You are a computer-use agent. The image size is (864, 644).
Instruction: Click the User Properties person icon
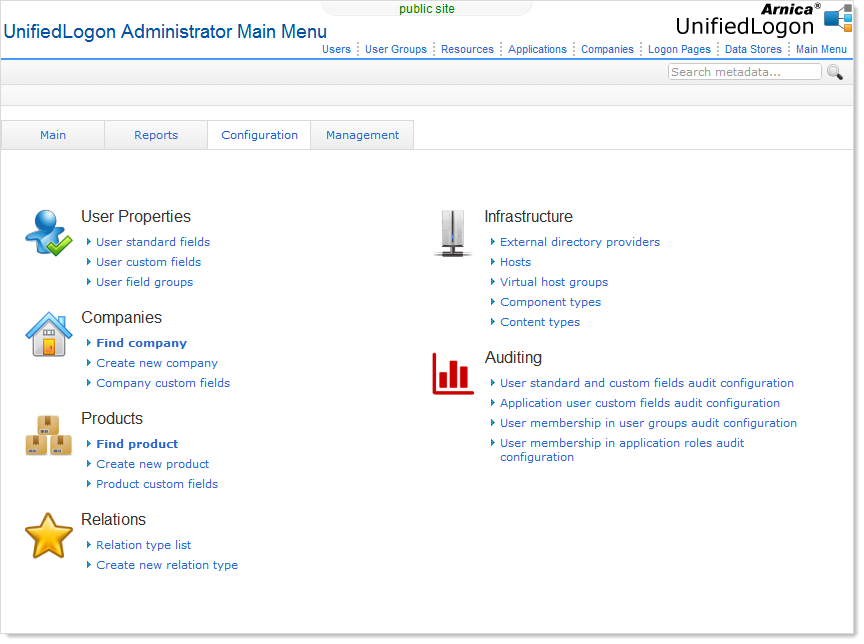[x=48, y=233]
